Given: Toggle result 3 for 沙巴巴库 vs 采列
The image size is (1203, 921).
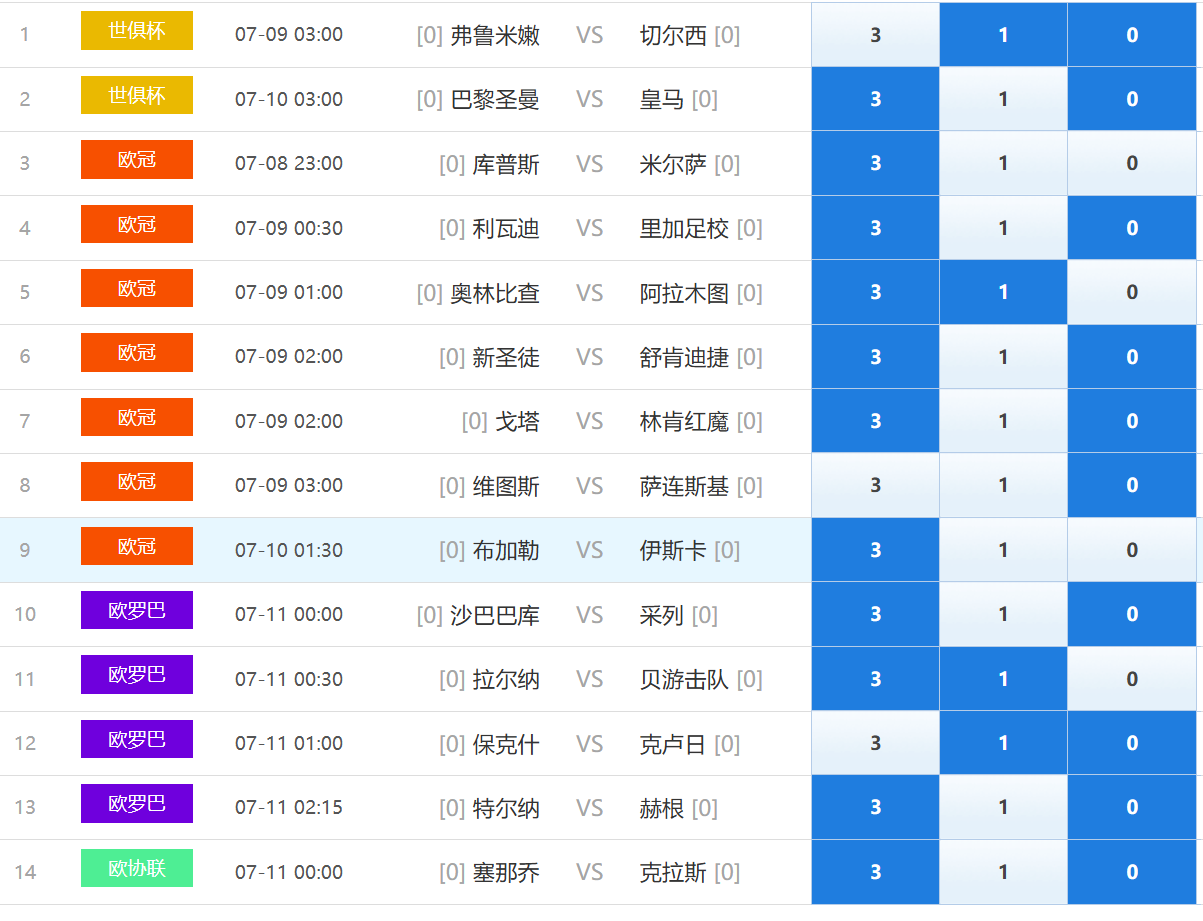Looking at the screenshot, I should point(875,614).
